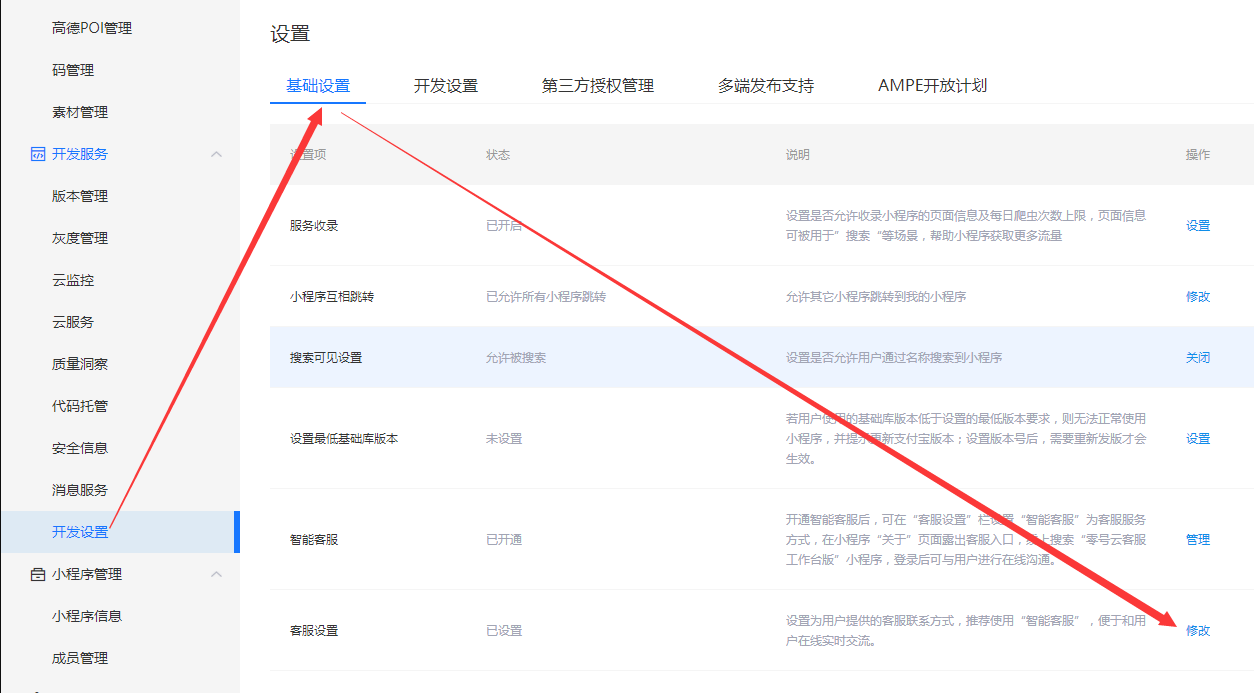The height and width of the screenshot is (693, 1254).
Task: Click 关闭 to disable 搜索可见设置
Action: (x=1197, y=358)
